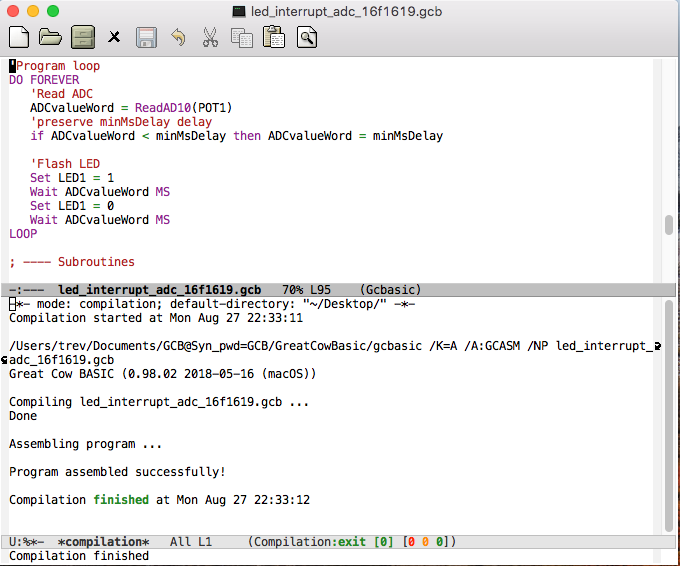Screen dimensions: 680x566
Task: Click the 'Flash LED comment
Action: tap(65, 164)
